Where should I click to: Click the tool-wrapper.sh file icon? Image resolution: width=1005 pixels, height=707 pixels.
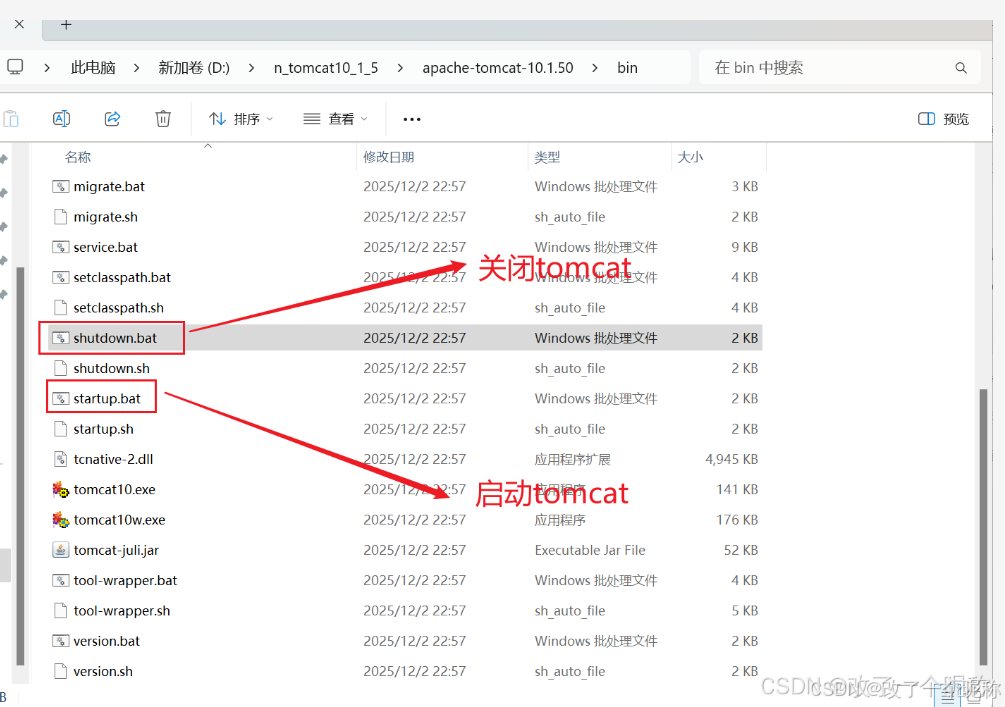tap(60, 611)
